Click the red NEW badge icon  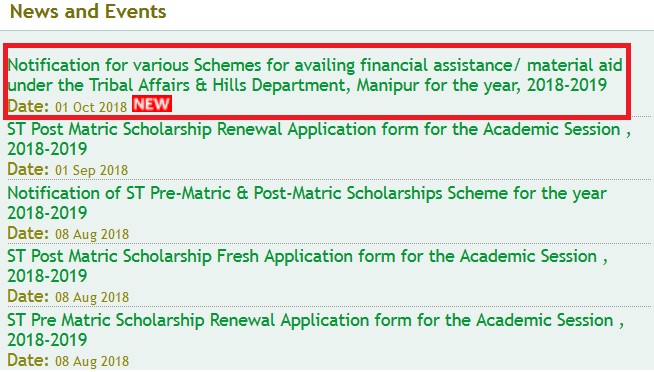[152, 104]
